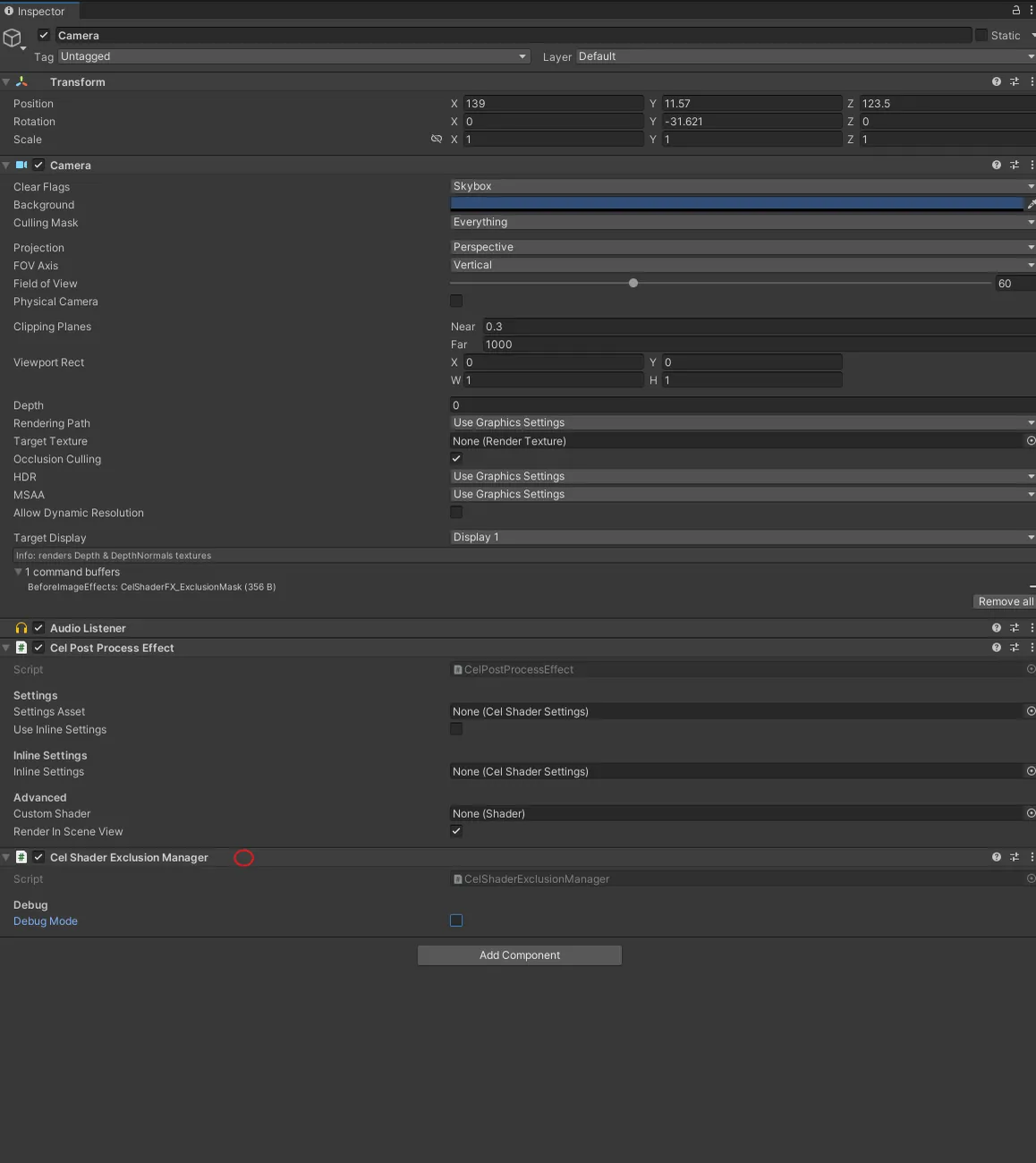Pick background color with eyedropper
1036x1163 pixels.
1031,204
